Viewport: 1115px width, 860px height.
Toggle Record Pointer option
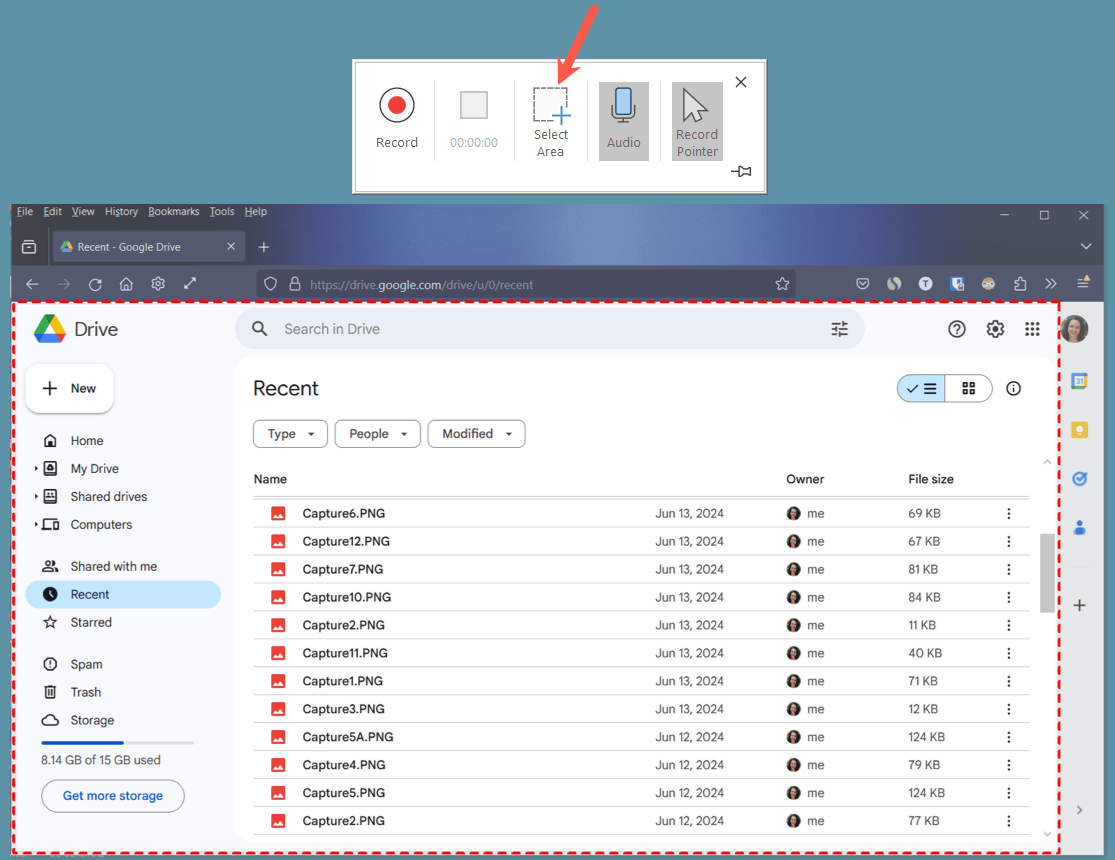pos(697,121)
